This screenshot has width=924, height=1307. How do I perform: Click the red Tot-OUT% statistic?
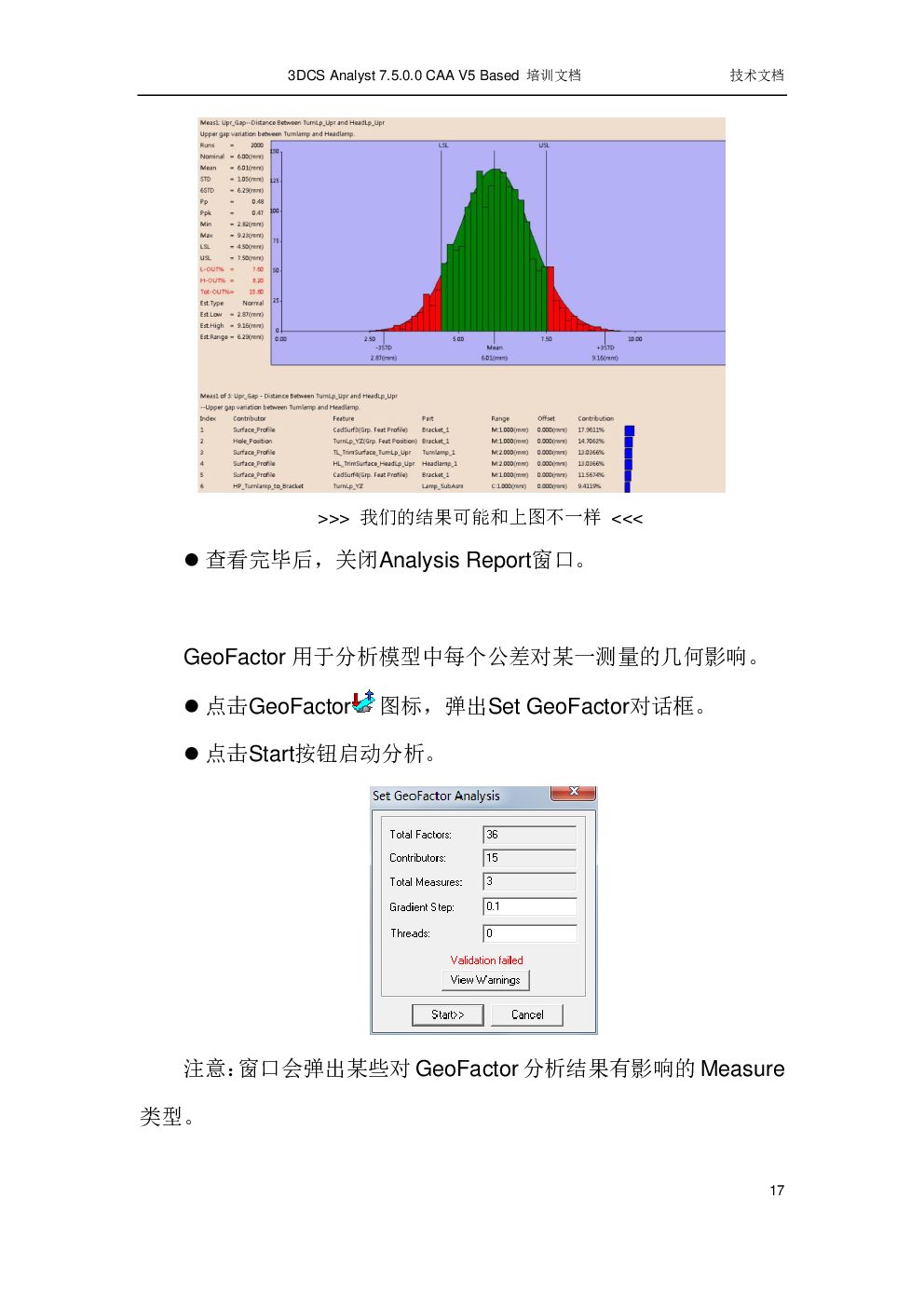coord(232,292)
